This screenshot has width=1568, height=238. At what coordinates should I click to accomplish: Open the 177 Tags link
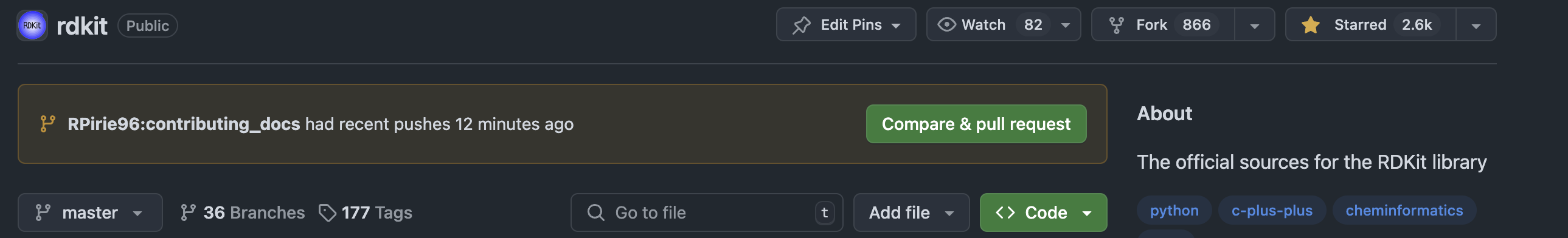point(366,212)
